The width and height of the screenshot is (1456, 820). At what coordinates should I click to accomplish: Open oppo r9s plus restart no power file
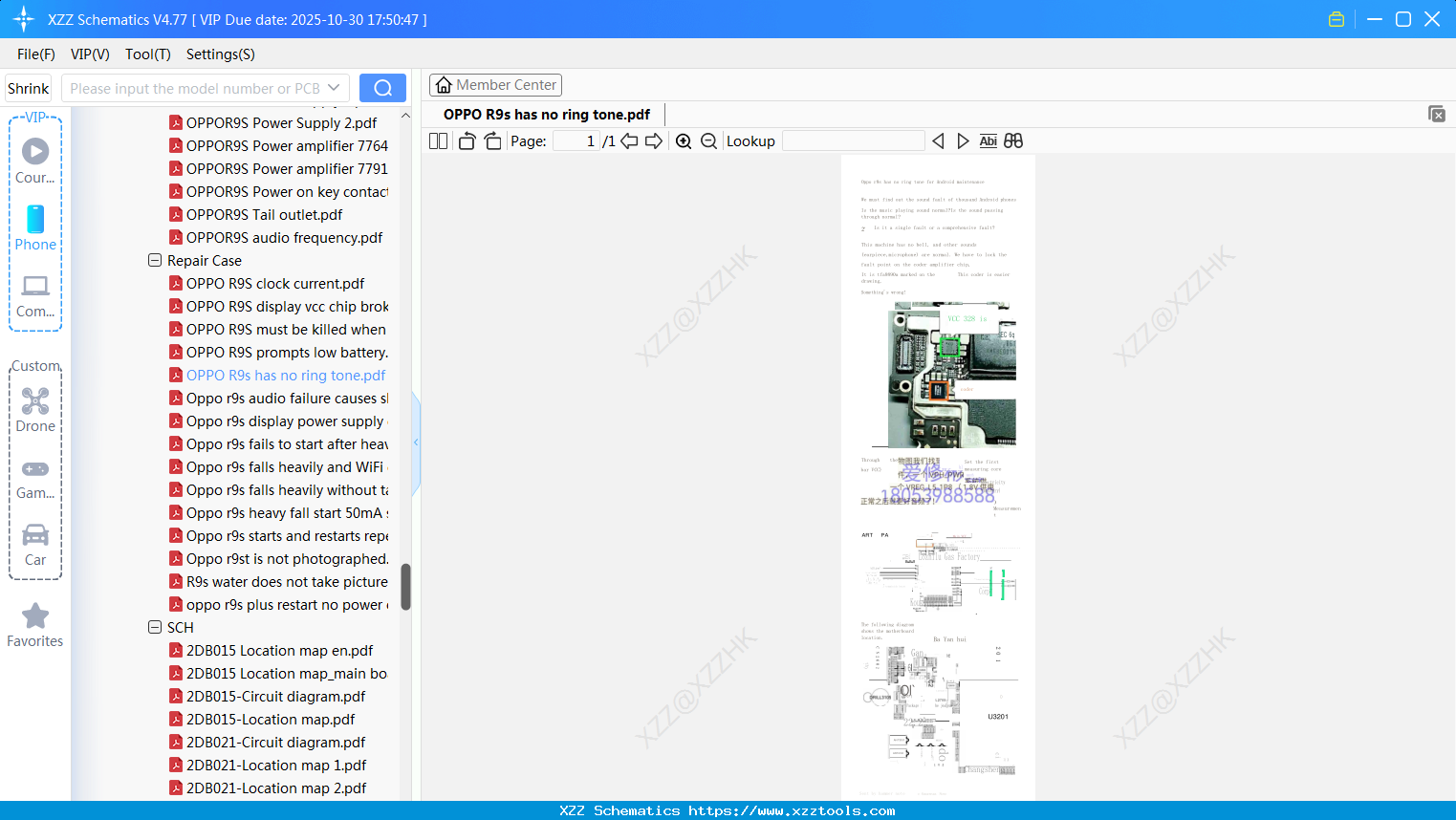coord(287,604)
